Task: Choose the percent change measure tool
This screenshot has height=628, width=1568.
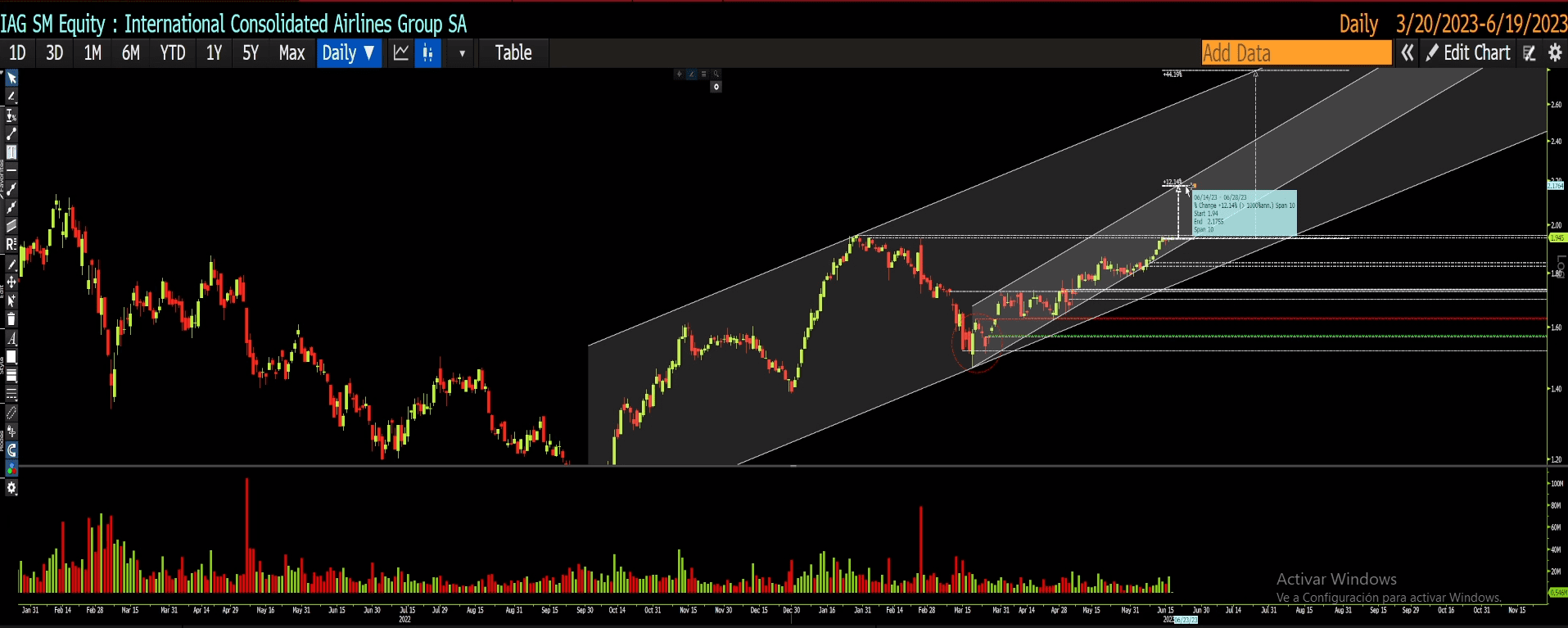Action: [11, 115]
